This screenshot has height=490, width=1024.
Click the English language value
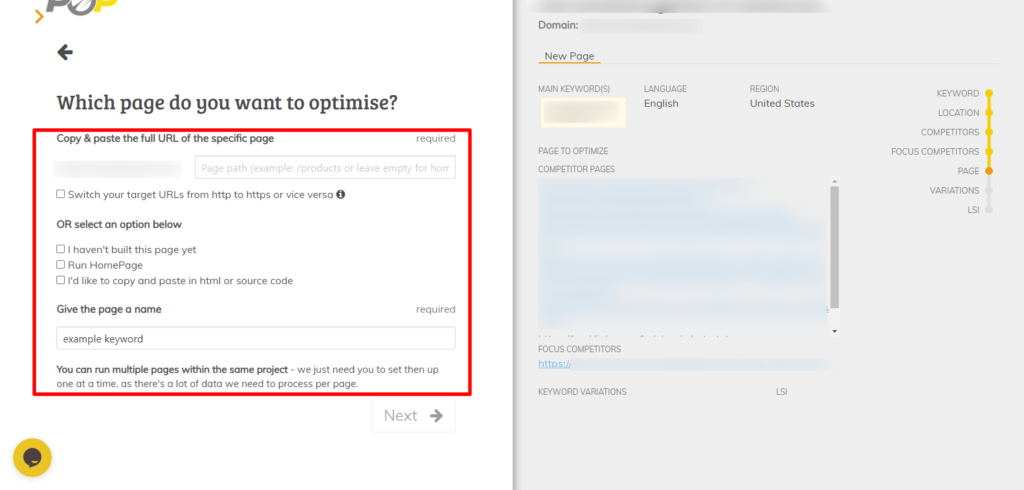coord(661,103)
